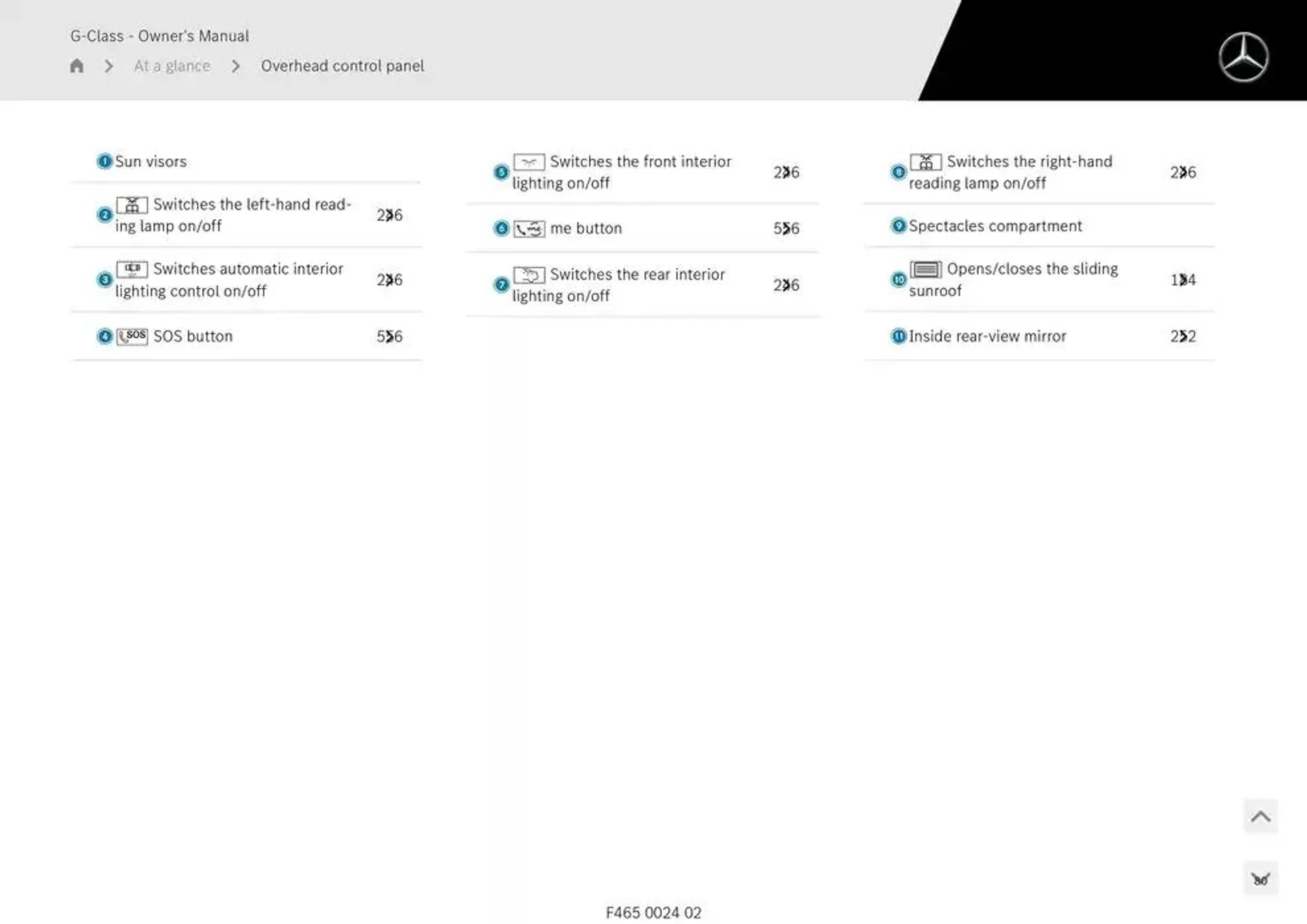Click the me button icon
The height and width of the screenshot is (924, 1307).
pos(528,228)
